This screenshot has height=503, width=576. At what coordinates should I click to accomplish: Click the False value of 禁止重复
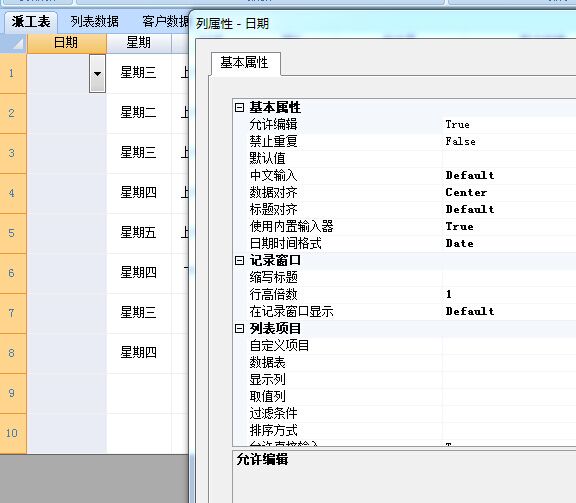tap(460, 141)
